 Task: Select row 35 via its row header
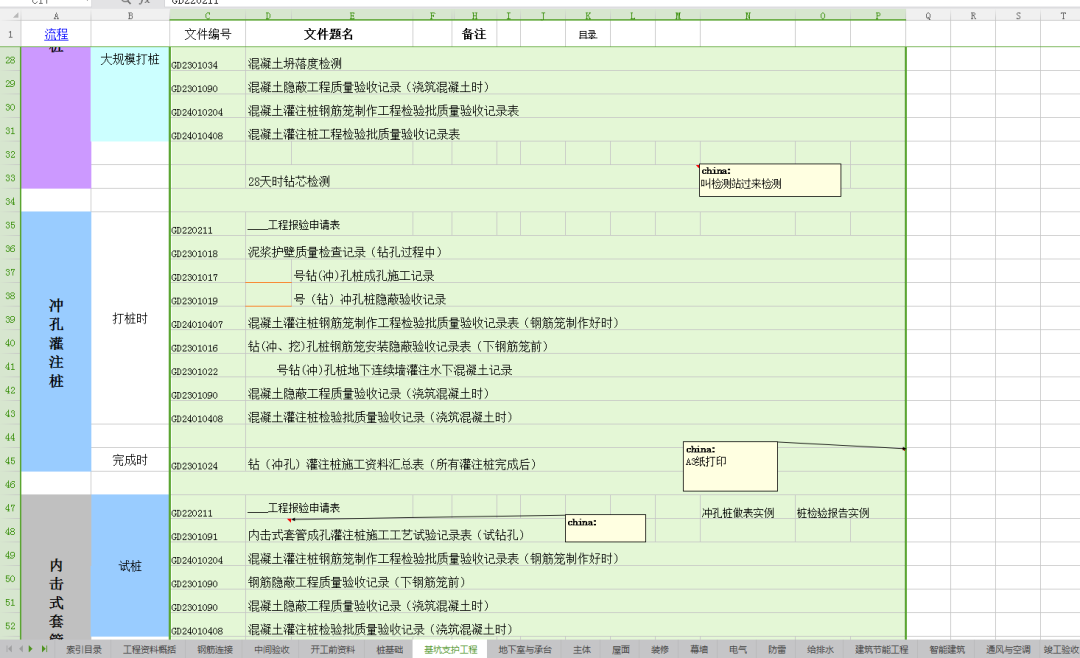(10, 225)
